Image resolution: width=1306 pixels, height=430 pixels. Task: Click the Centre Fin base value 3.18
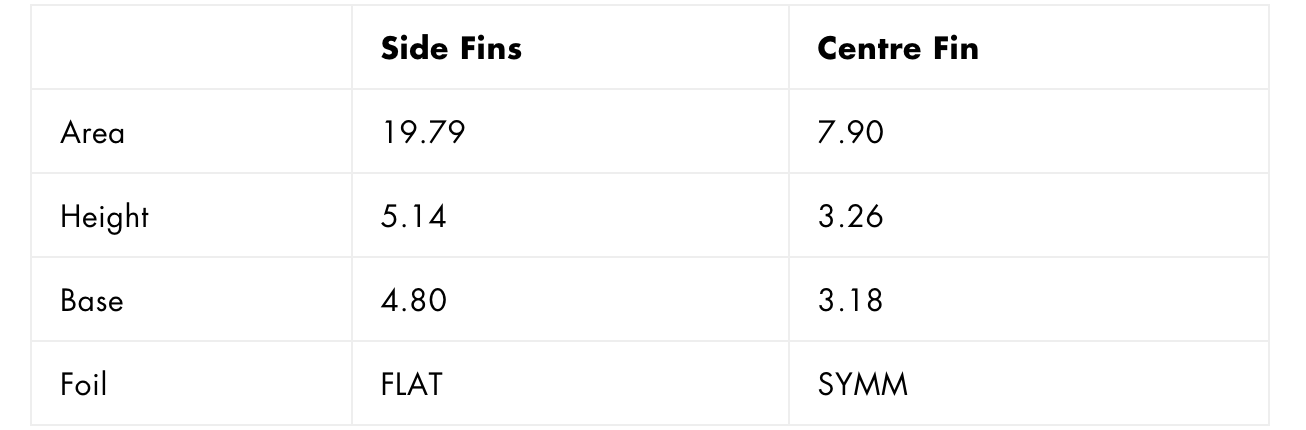[x=850, y=300]
